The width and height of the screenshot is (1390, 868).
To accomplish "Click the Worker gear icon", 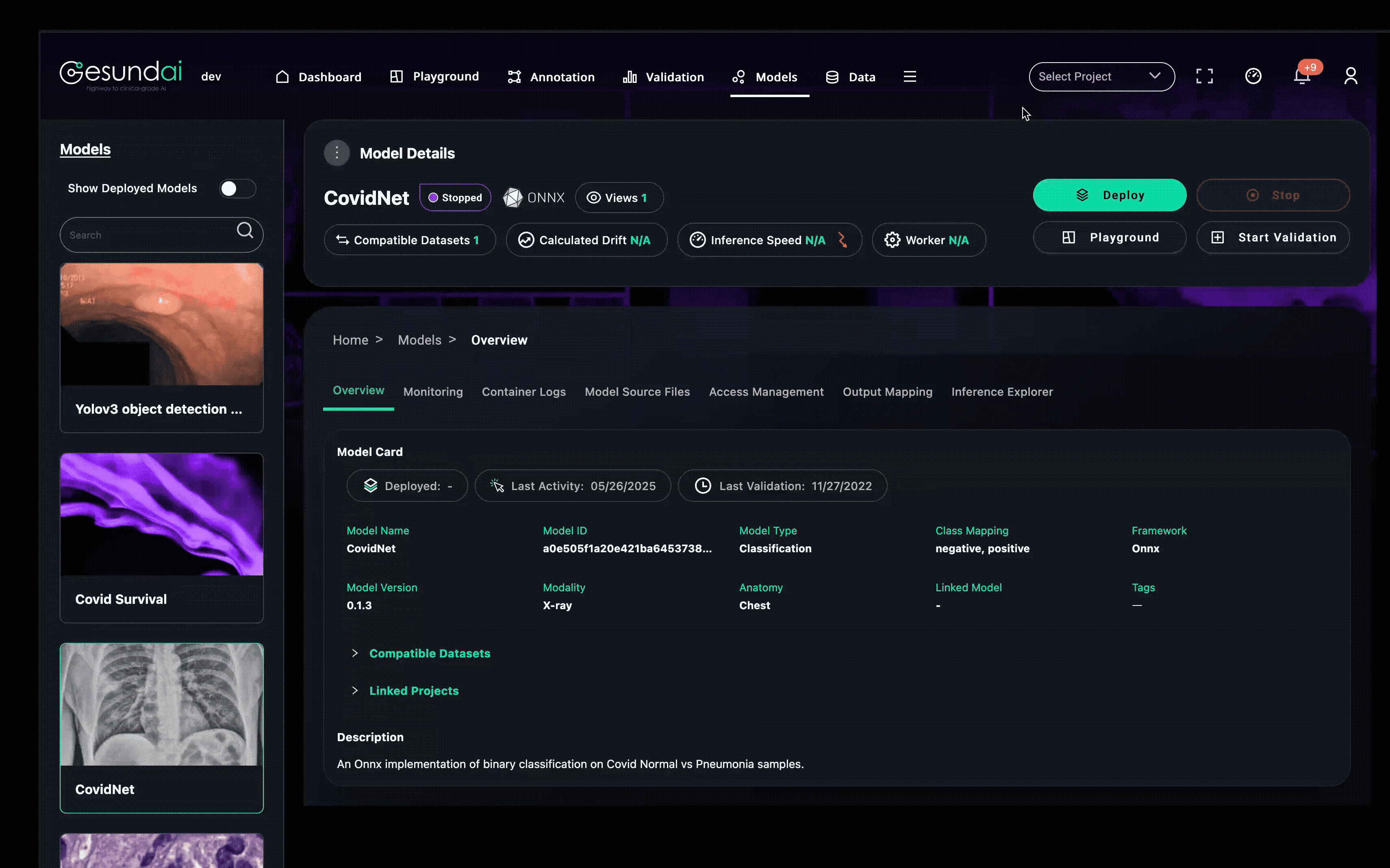I will coord(892,240).
